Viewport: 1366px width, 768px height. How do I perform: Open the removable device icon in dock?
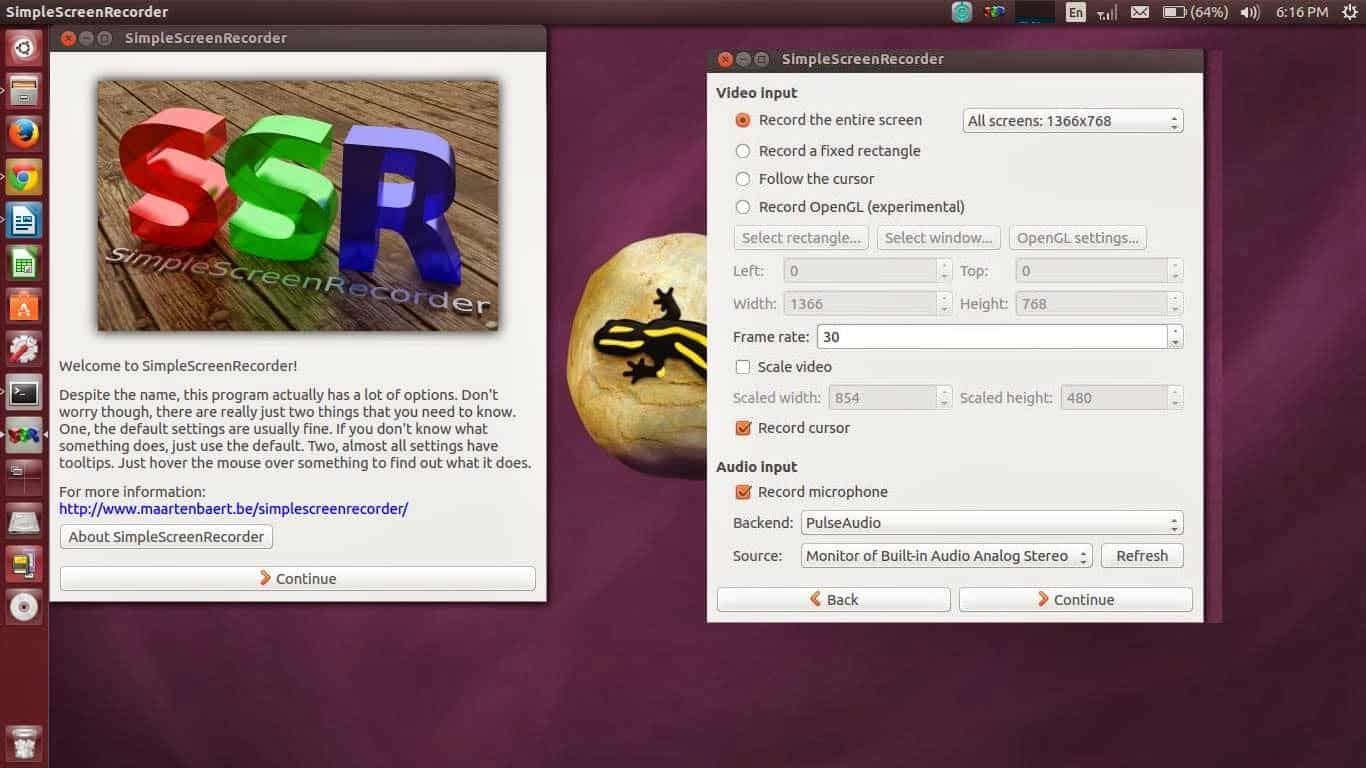pos(24,564)
